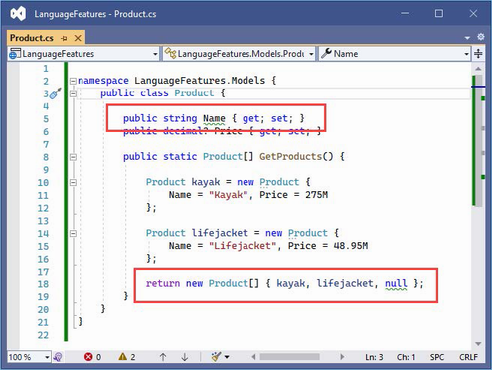Image resolution: width=492 pixels, height=370 pixels.
Task: Click the SPC indentation indicator
Action: (x=437, y=357)
